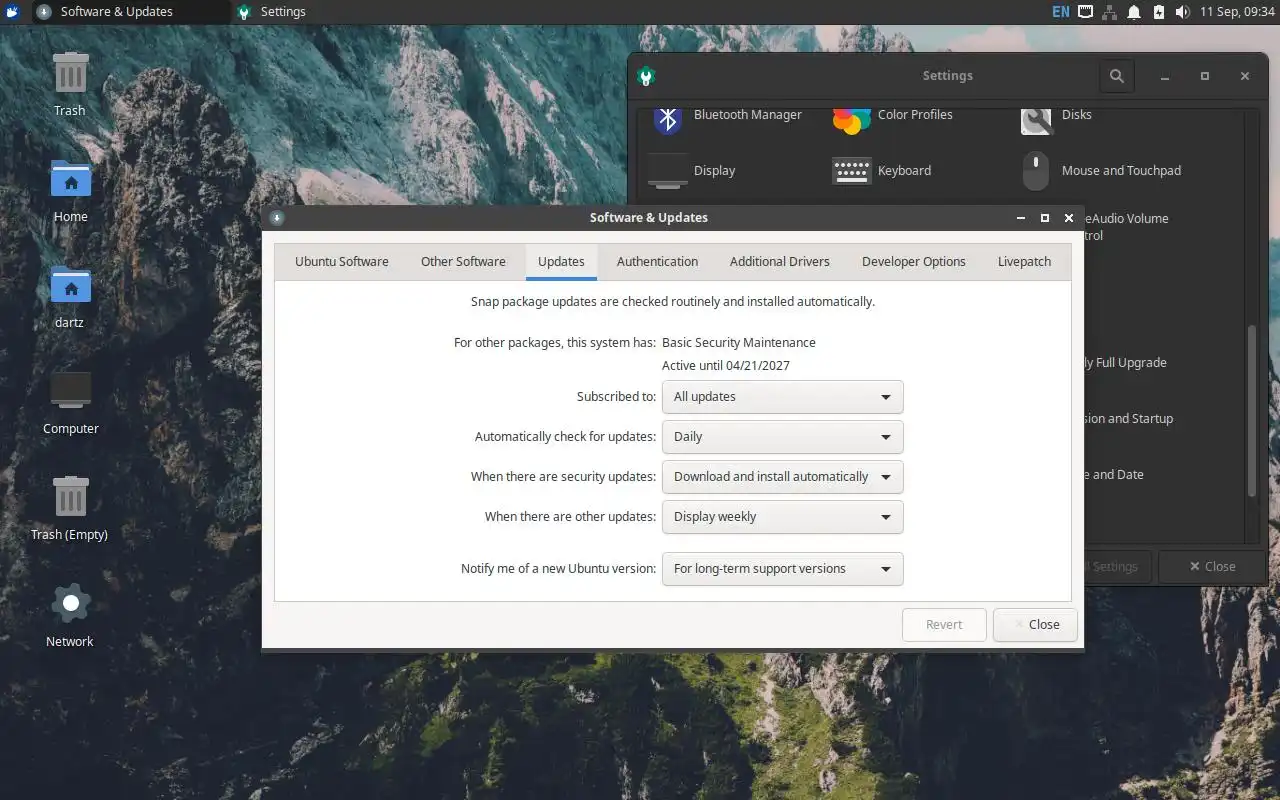Open Disks in Settings window
The height and width of the screenshot is (800, 1280).
[1056, 117]
